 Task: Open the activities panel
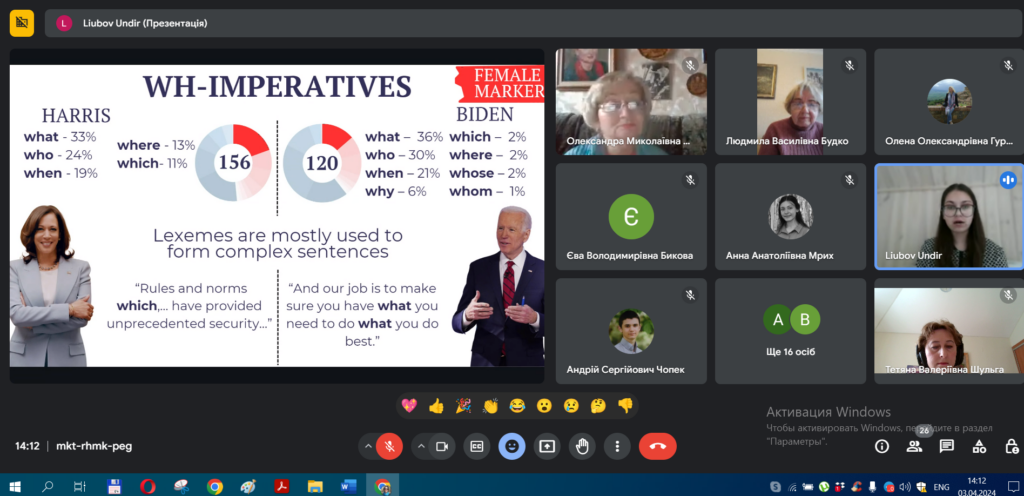click(979, 446)
